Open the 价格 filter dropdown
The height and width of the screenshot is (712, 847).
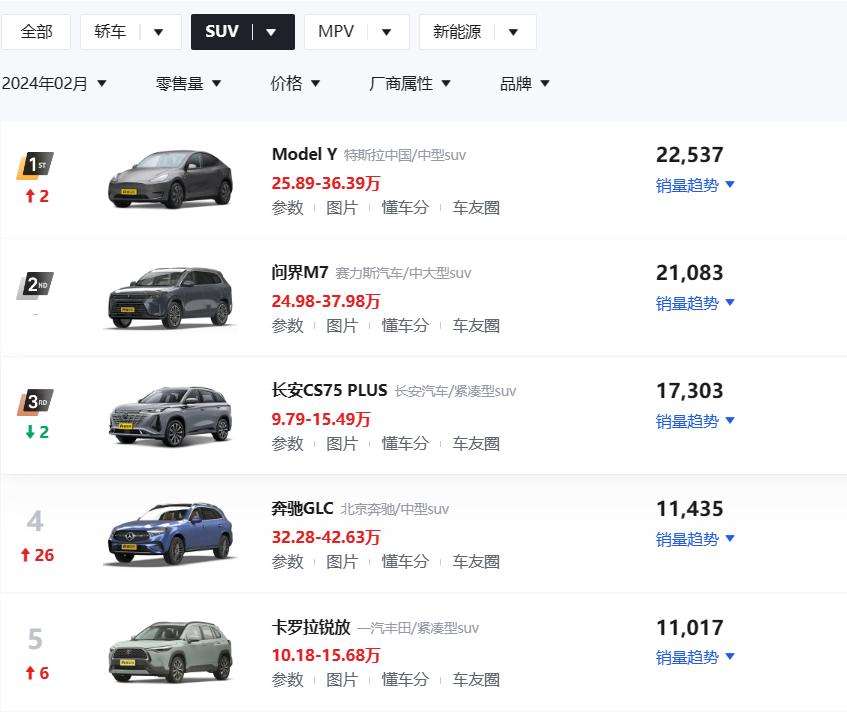coord(295,83)
